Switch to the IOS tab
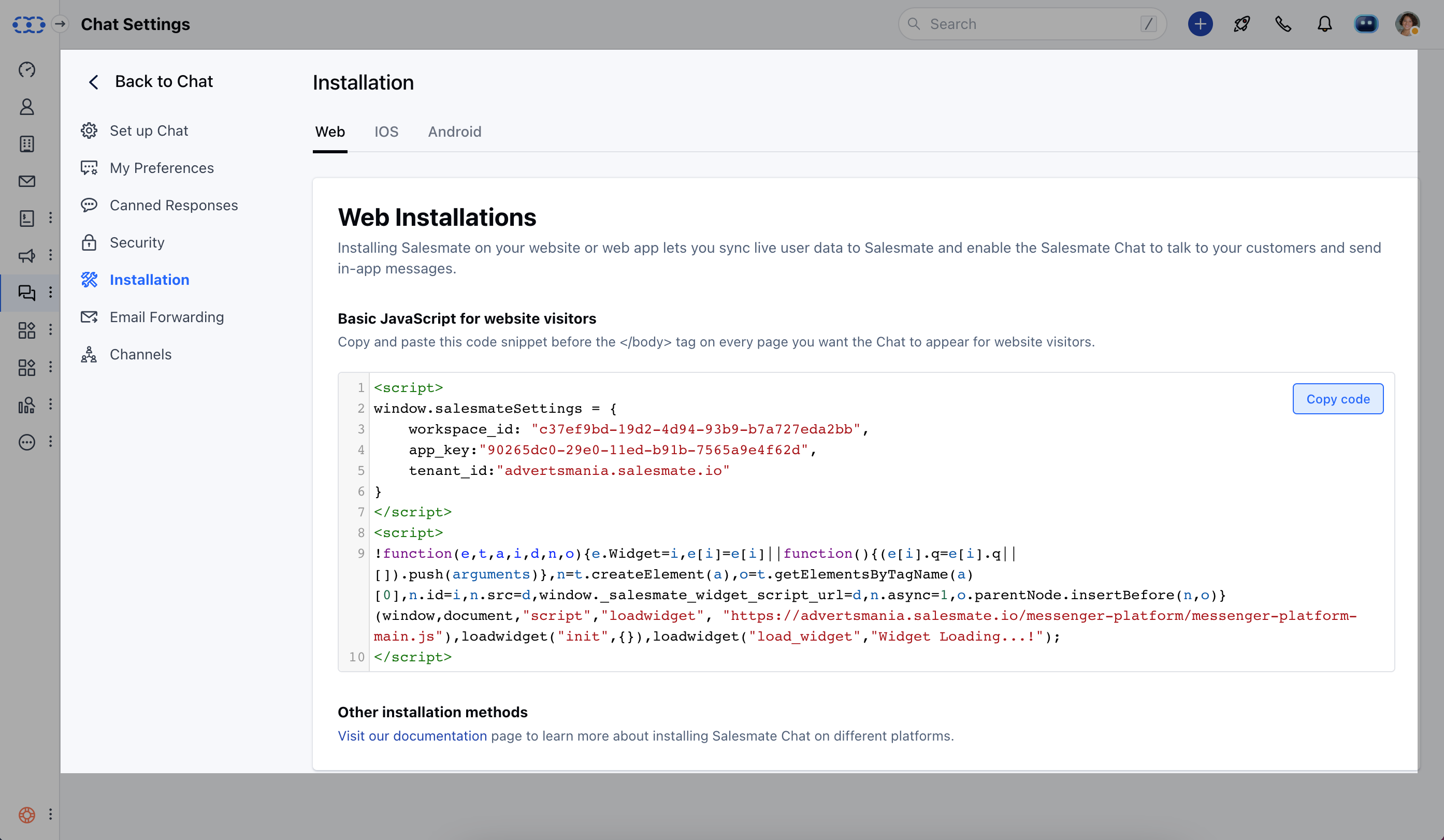 386,132
